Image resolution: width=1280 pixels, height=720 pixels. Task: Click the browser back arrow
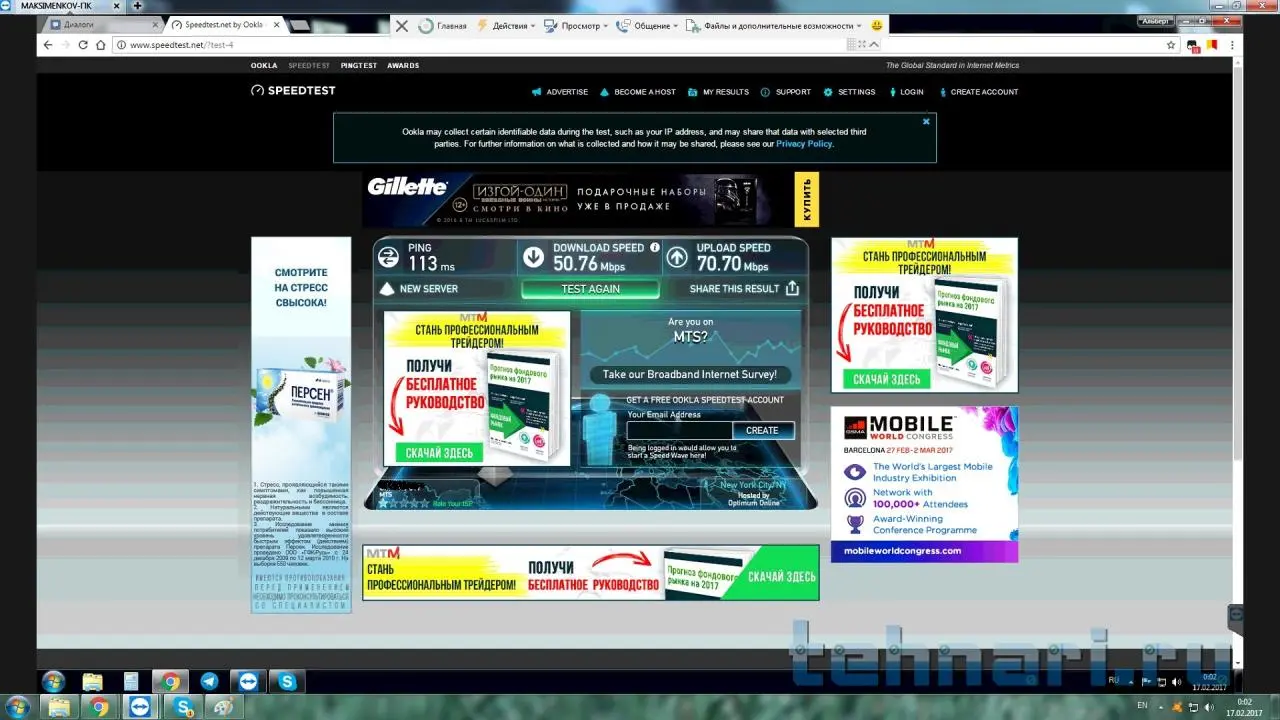pos(47,45)
